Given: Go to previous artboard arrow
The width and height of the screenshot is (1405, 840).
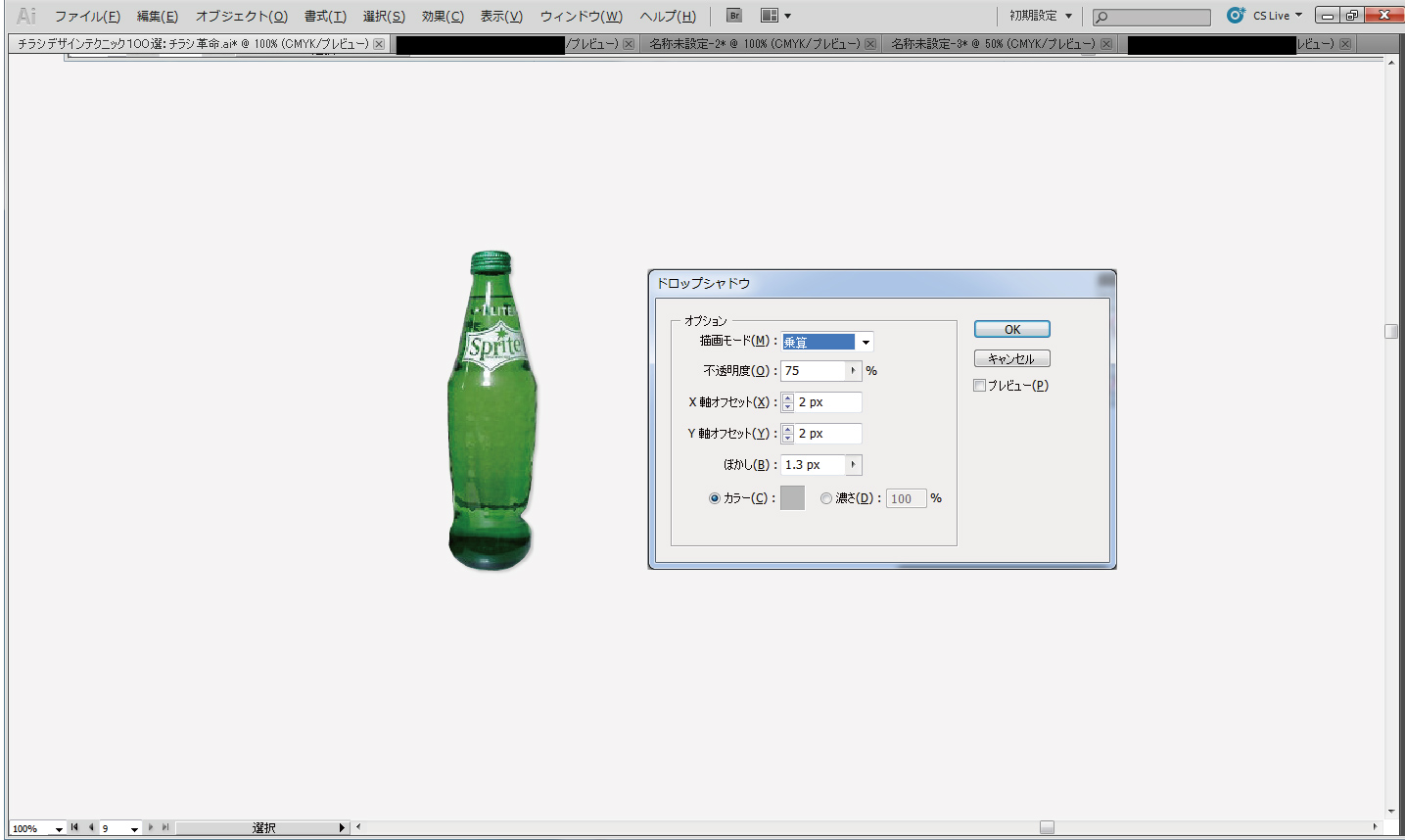Looking at the screenshot, I should coord(91,827).
